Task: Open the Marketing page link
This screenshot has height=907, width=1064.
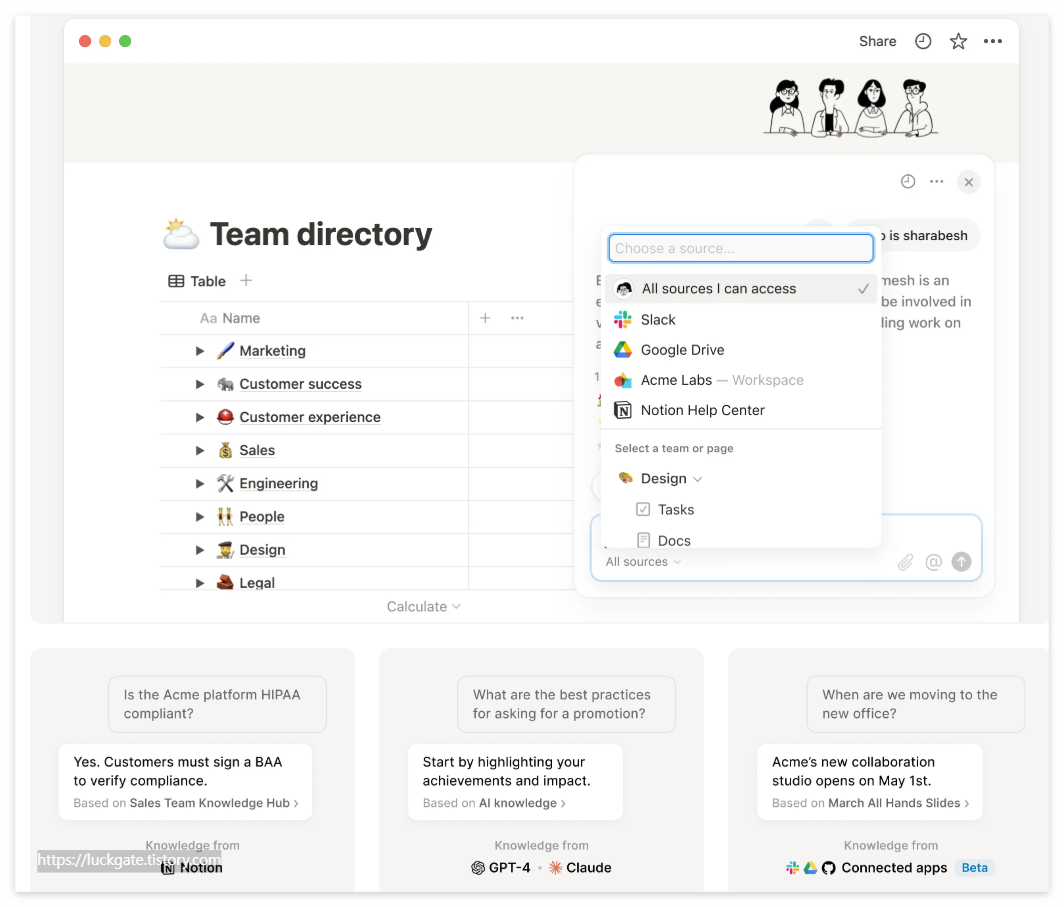Action: click(272, 351)
